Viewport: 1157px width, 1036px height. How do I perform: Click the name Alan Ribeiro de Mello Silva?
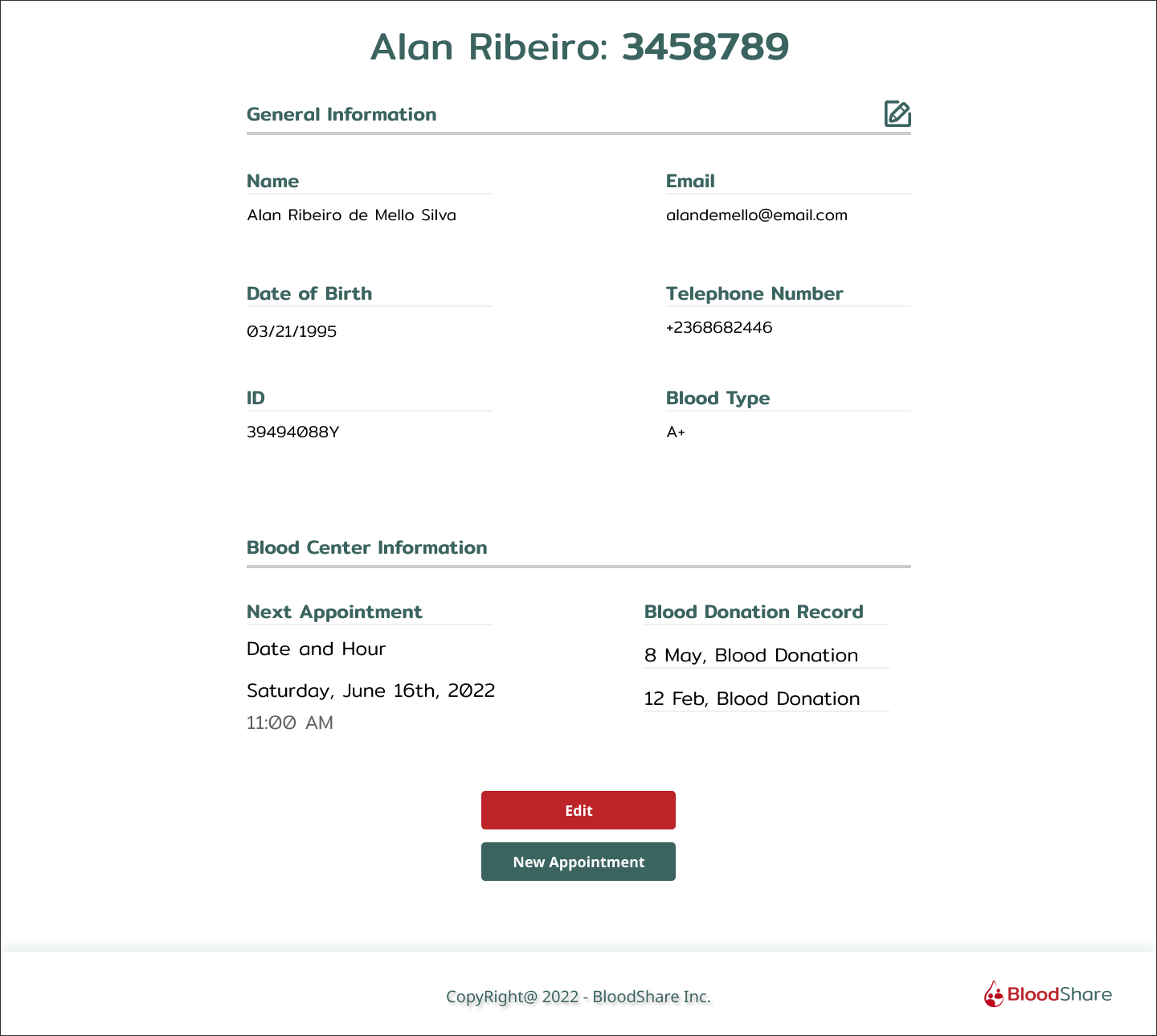pos(351,215)
